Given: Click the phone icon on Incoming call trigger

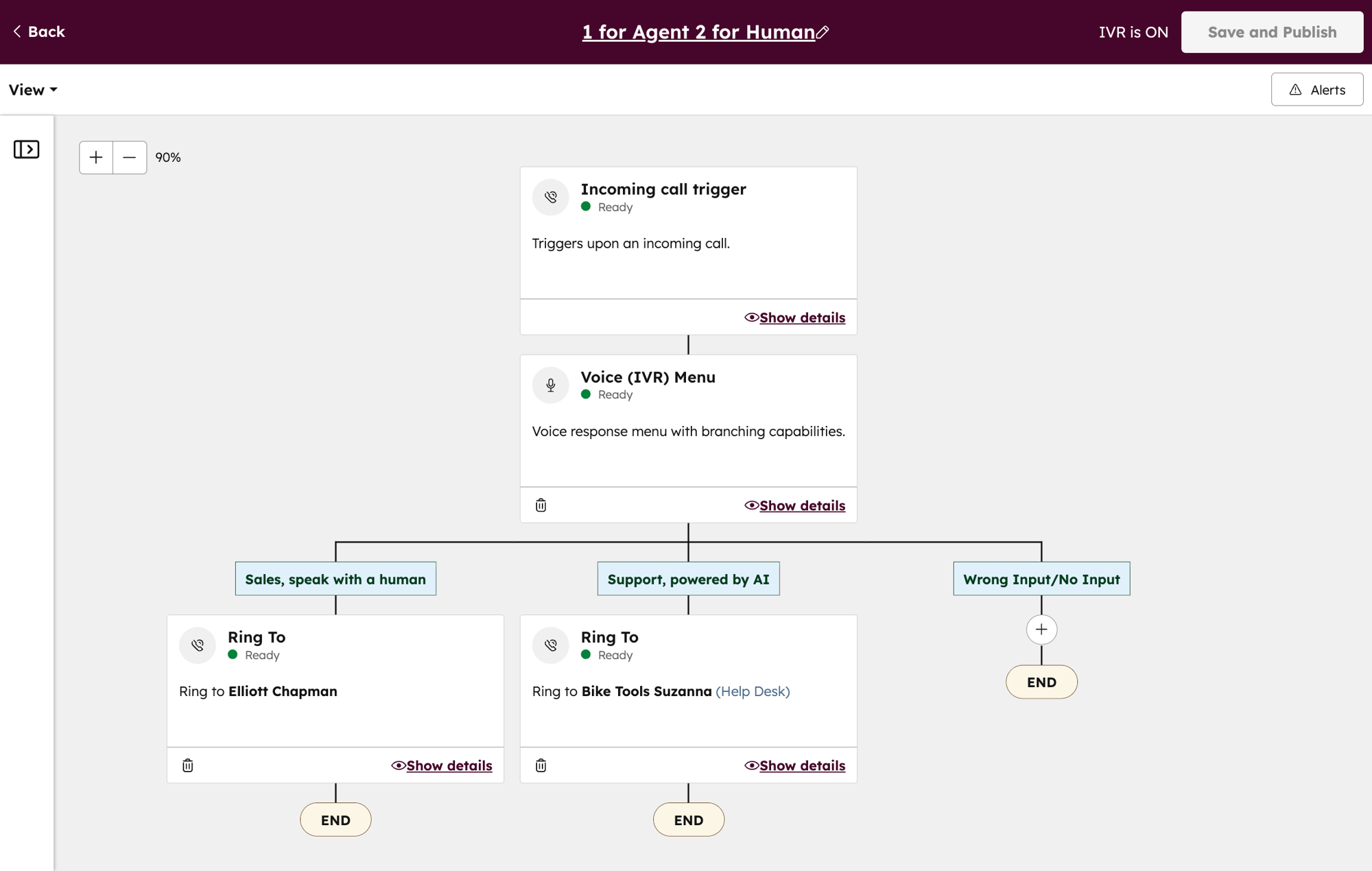Looking at the screenshot, I should [549, 197].
